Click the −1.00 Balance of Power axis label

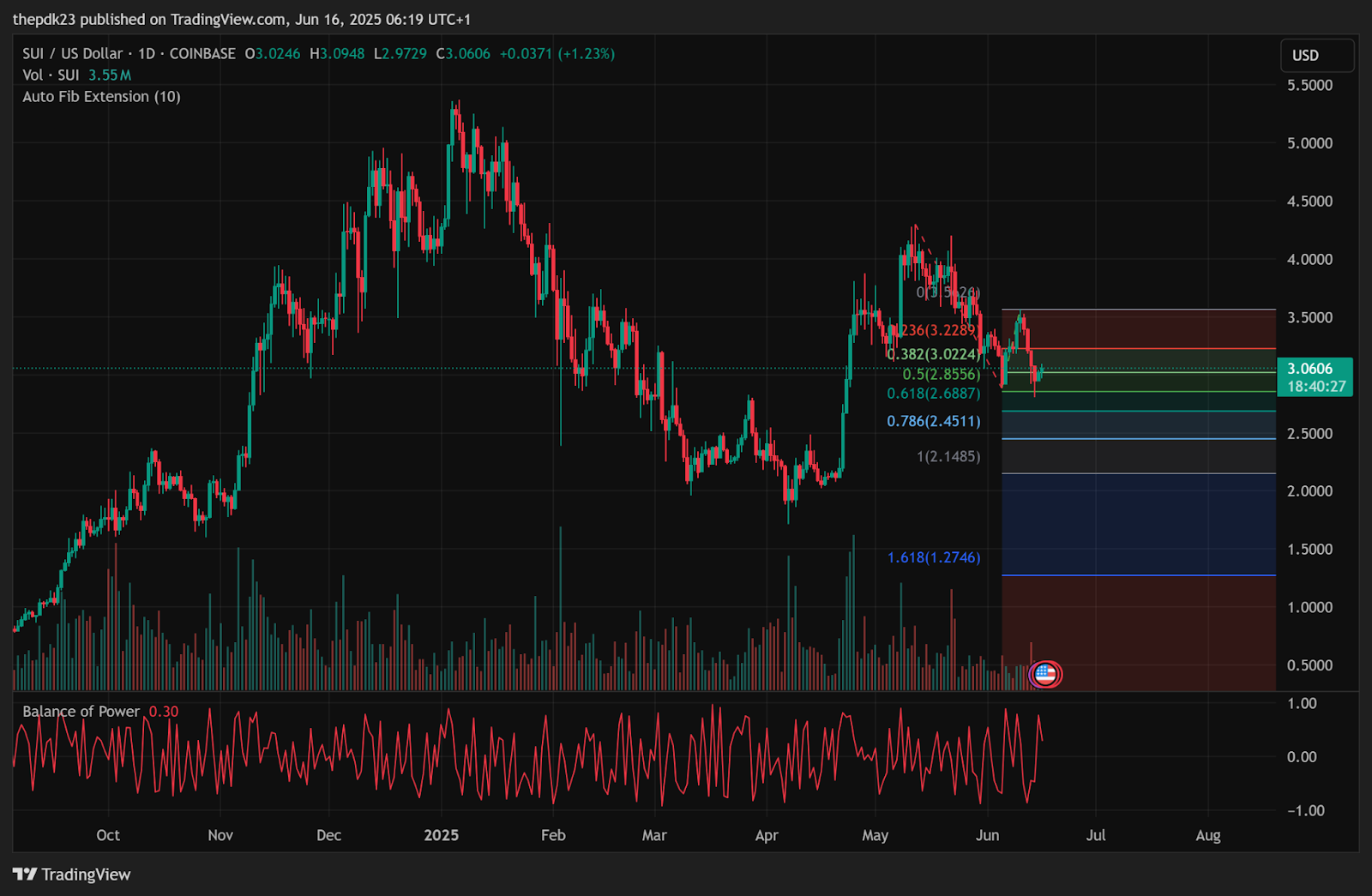click(x=1306, y=810)
